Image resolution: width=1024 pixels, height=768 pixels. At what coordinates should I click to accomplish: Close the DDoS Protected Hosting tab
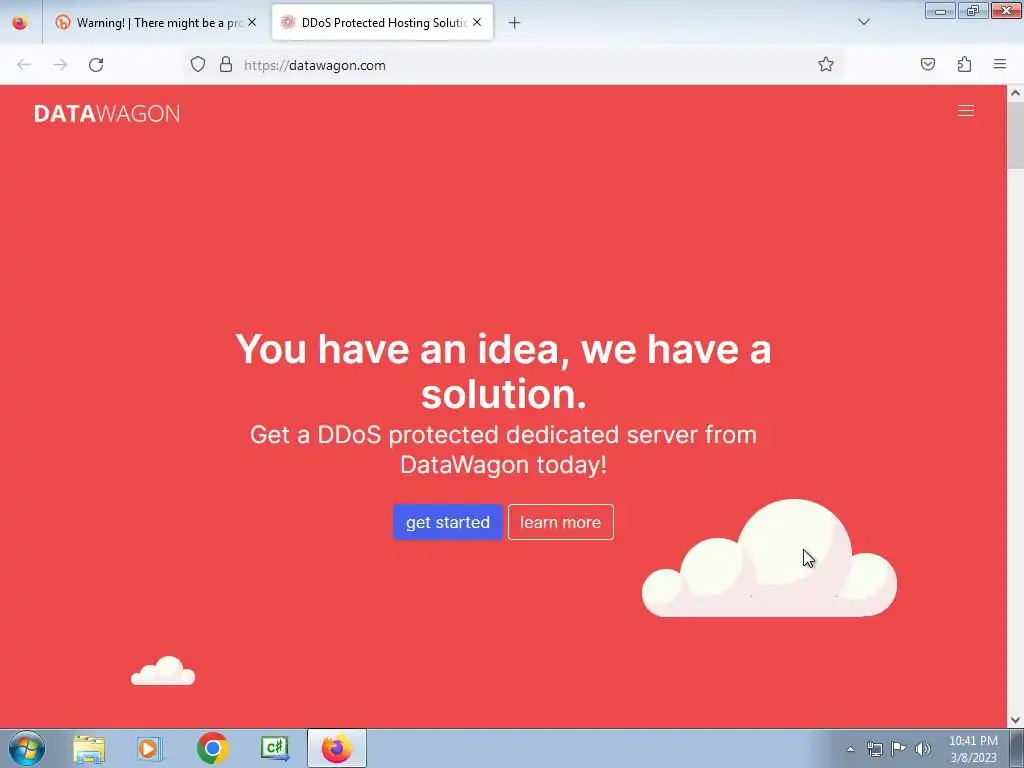click(x=477, y=22)
